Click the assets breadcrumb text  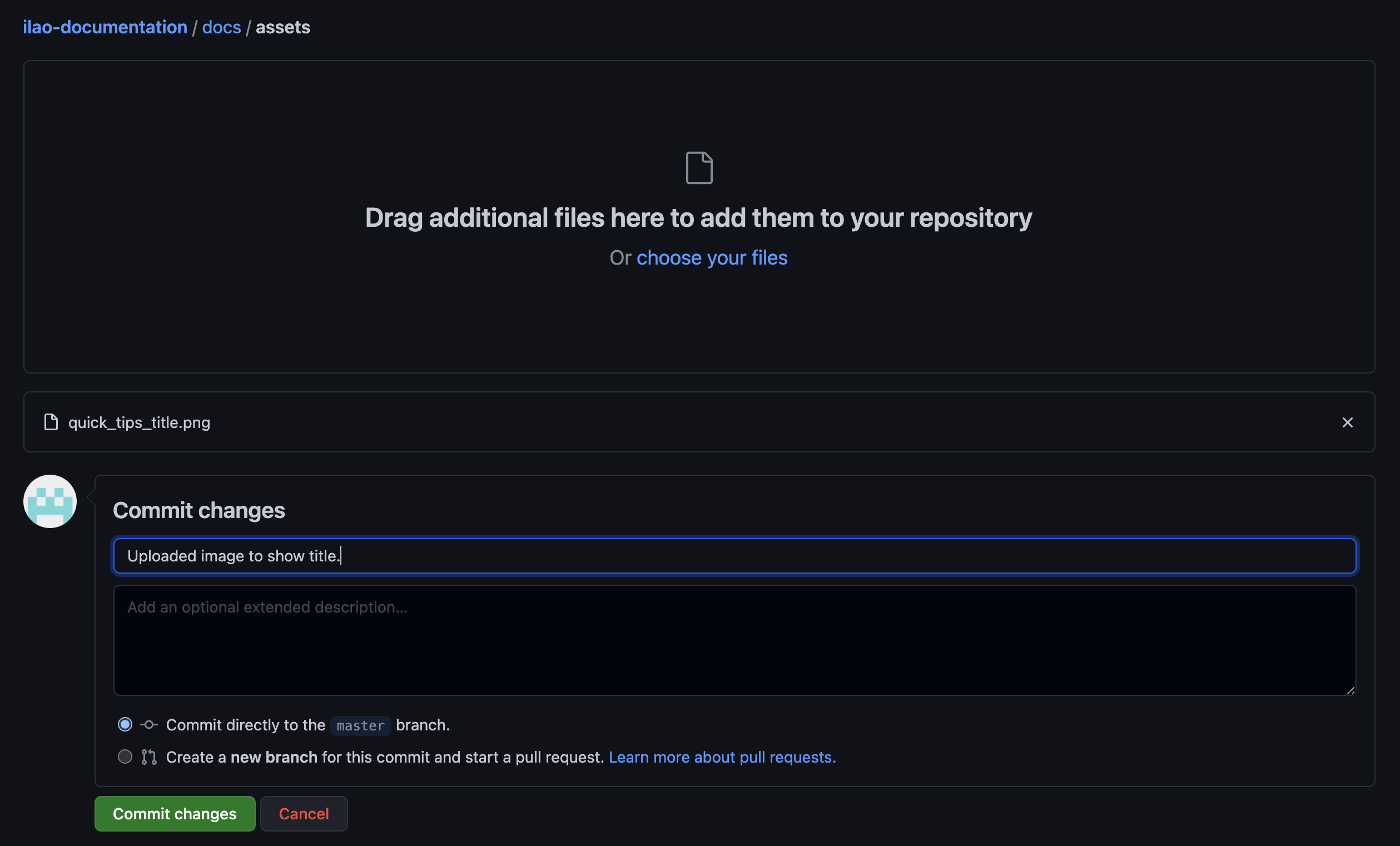click(283, 27)
